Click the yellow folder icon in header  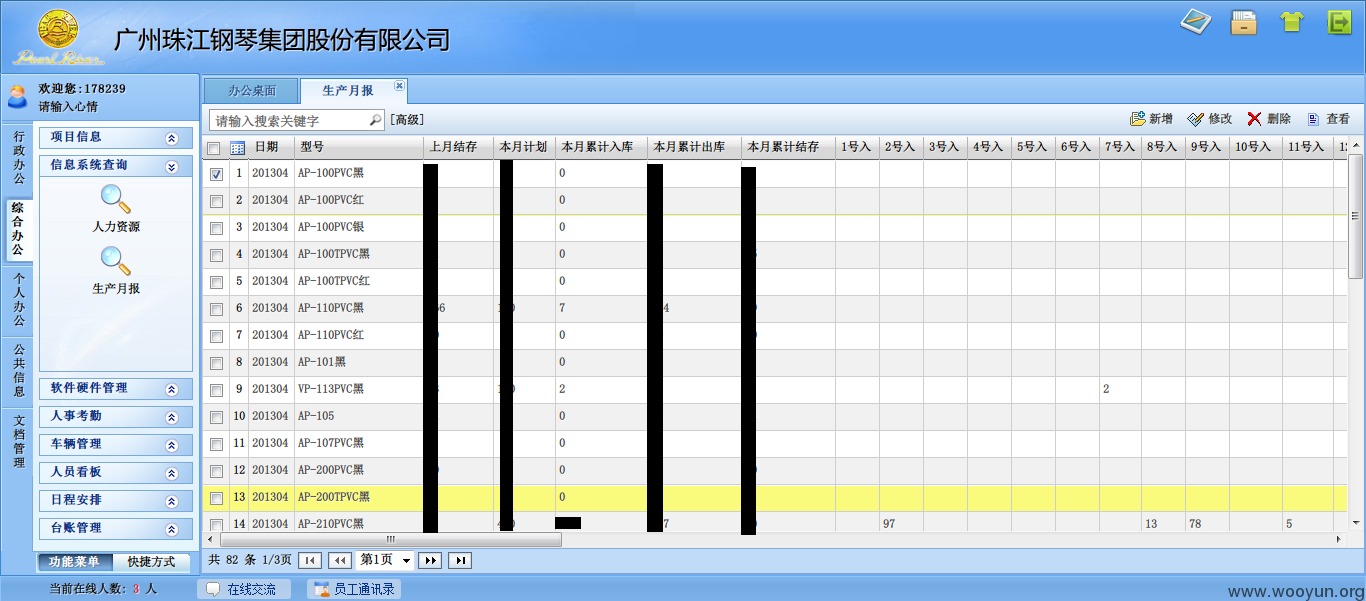click(x=1243, y=22)
